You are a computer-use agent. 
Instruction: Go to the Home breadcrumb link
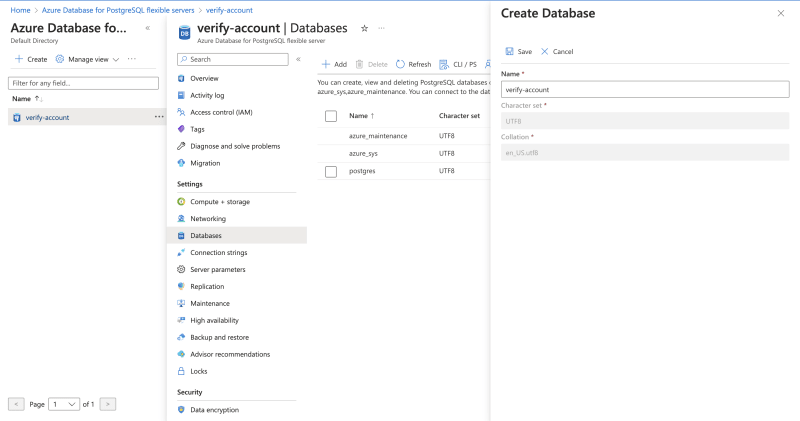pyautogui.click(x=20, y=10)
